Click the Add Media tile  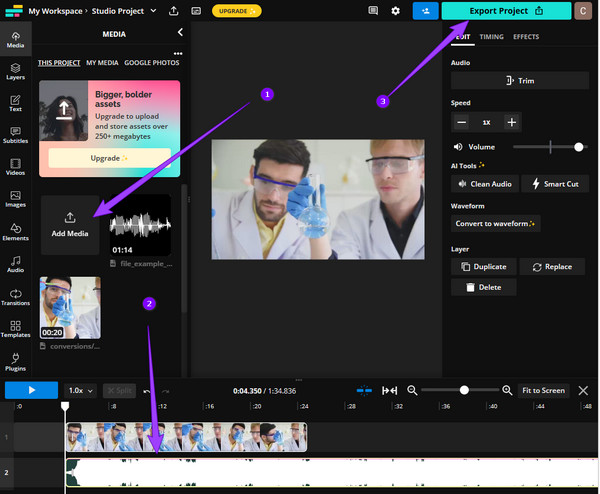[70, 225]
